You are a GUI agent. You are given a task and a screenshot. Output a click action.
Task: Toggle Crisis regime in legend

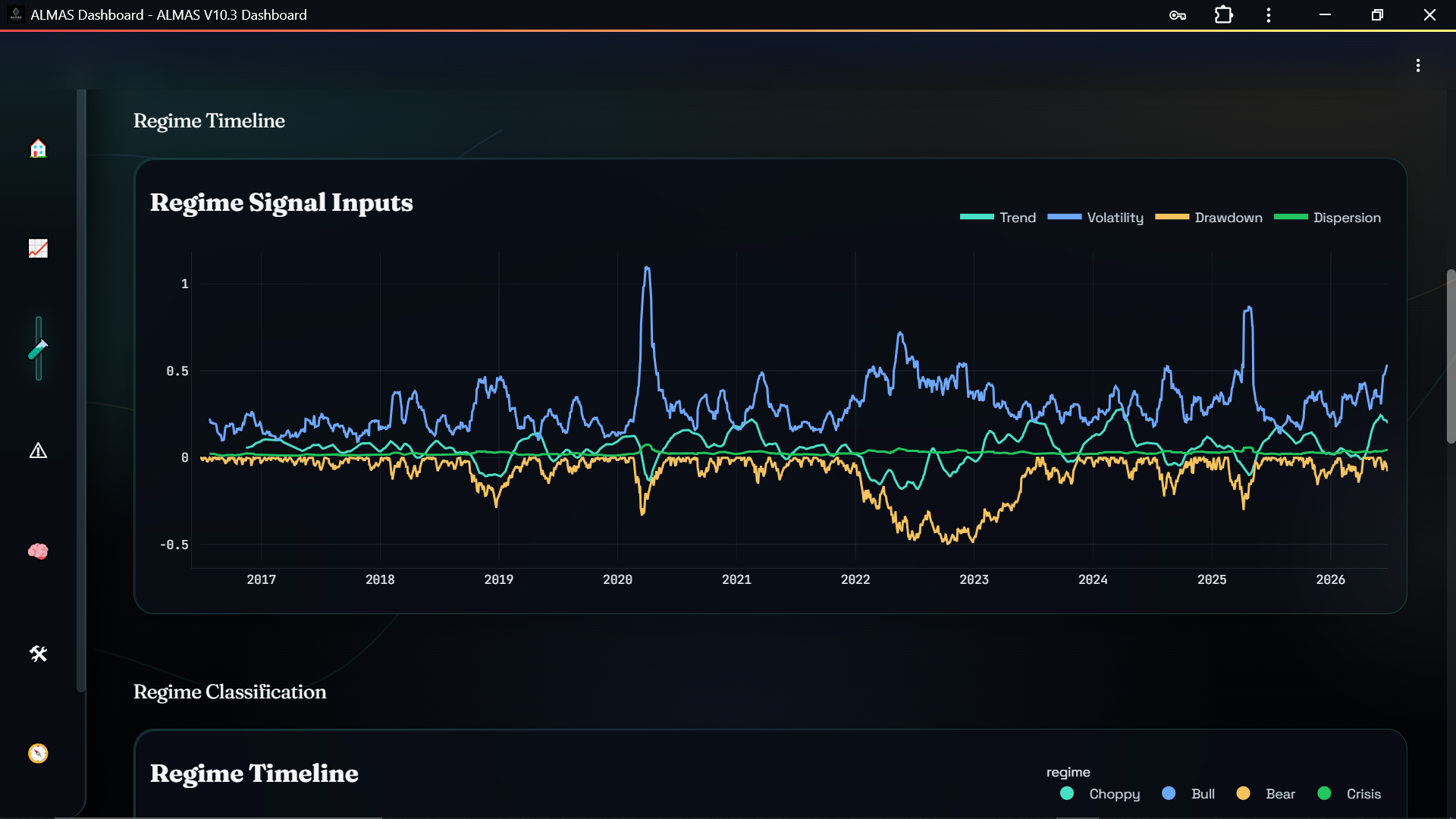tap(1349, 794)
